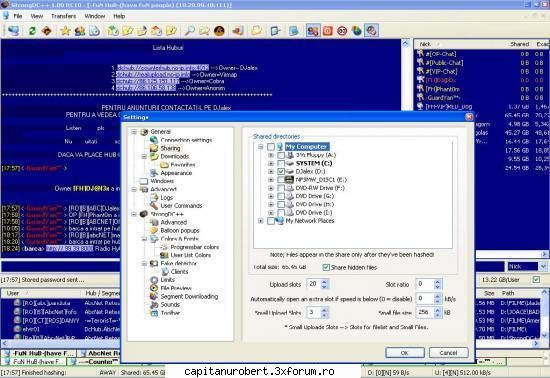This screenshot has width=550, height=378.
Task: Open User Commands in the Settings tree
Action: tap(181, 205)
